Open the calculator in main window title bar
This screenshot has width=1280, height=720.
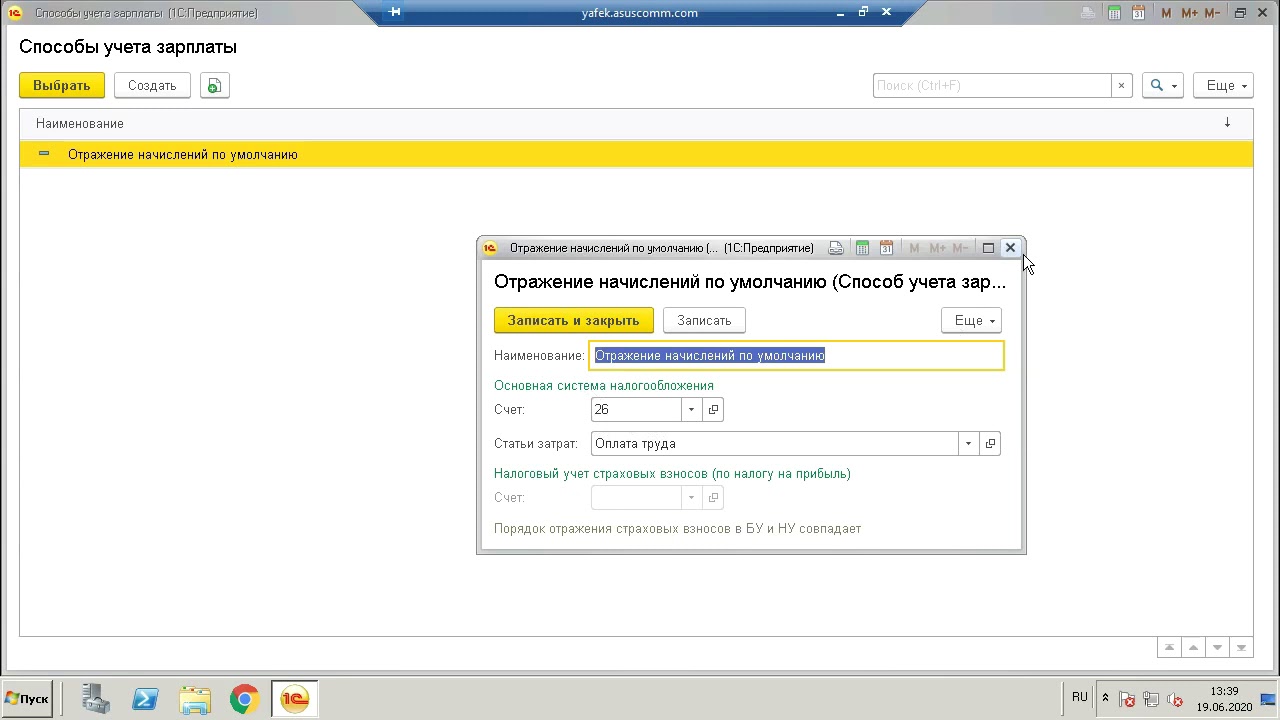pyautogui.click(x=1114, y=13)
